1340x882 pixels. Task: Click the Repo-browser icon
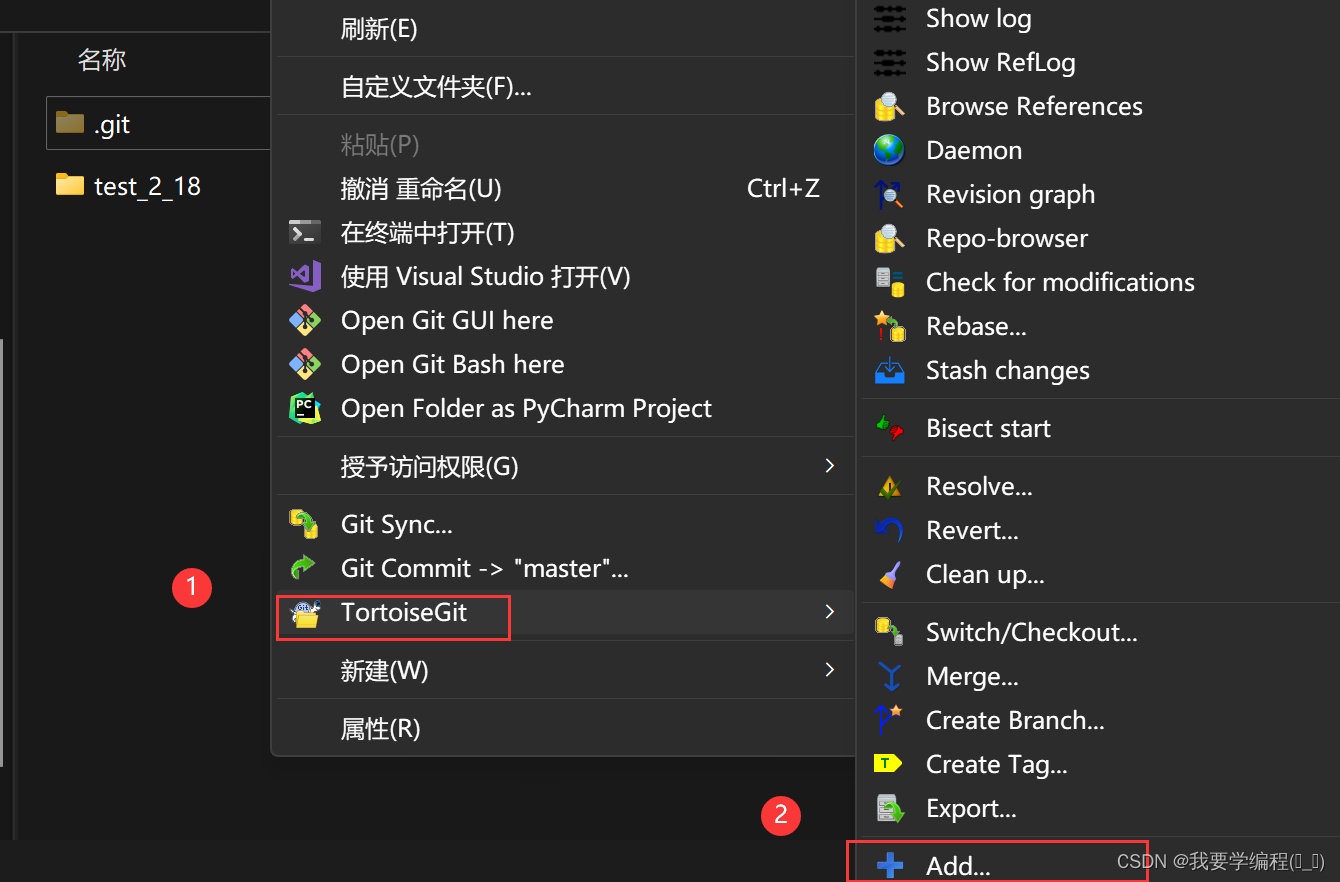(x=889, y=238)
